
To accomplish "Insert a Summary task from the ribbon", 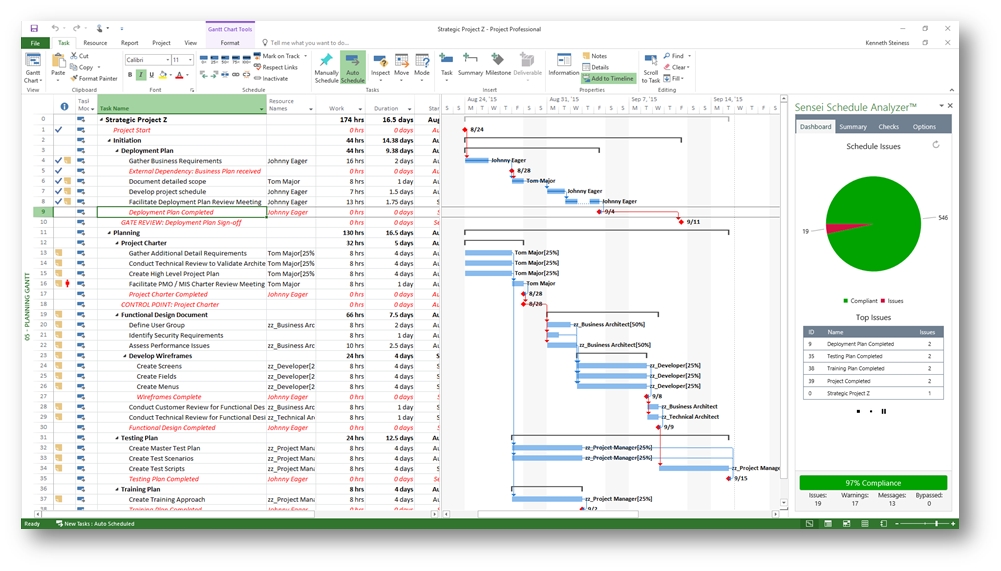I will [470, 65].
